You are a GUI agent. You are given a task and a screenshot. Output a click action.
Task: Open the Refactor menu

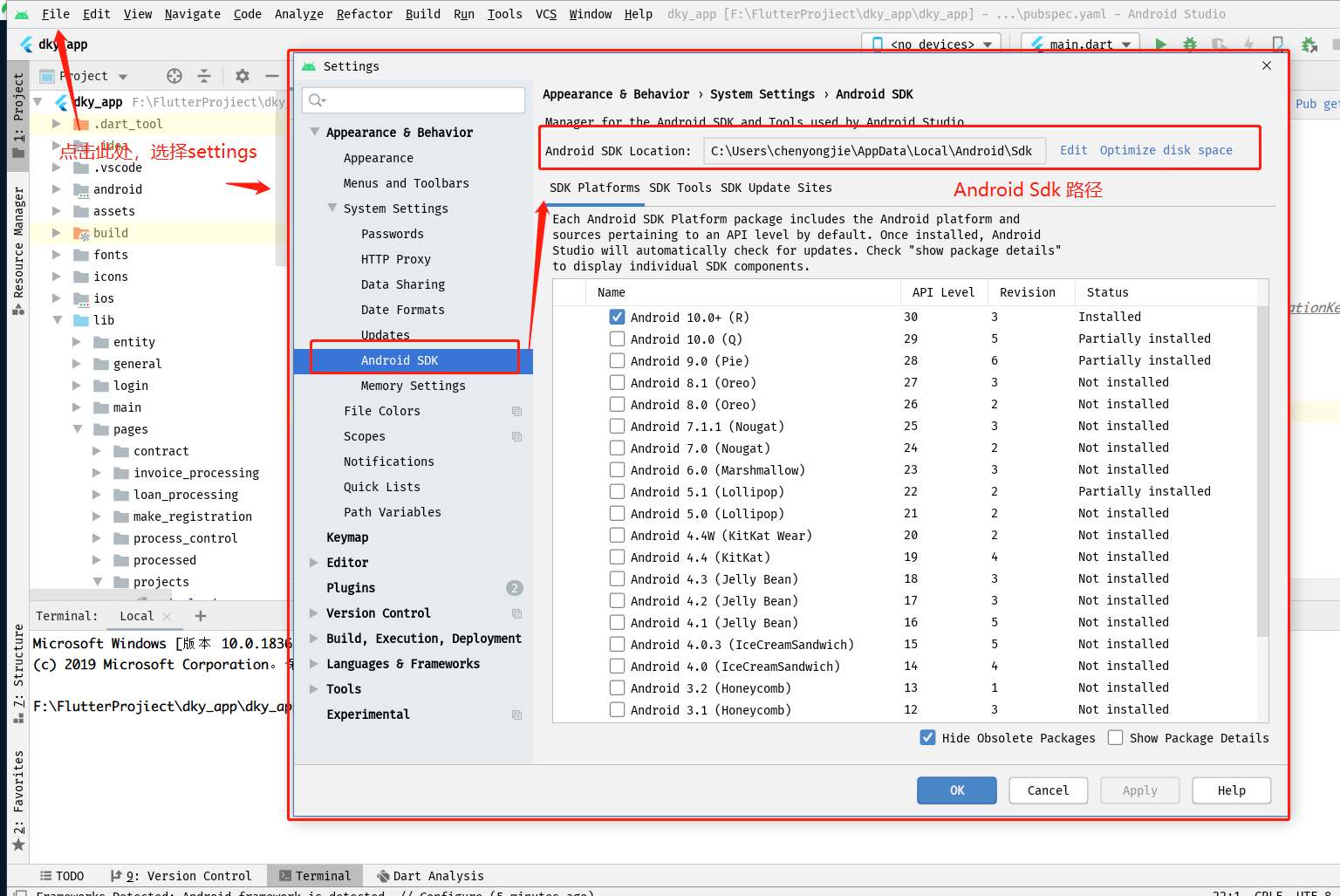coord(365,14)
